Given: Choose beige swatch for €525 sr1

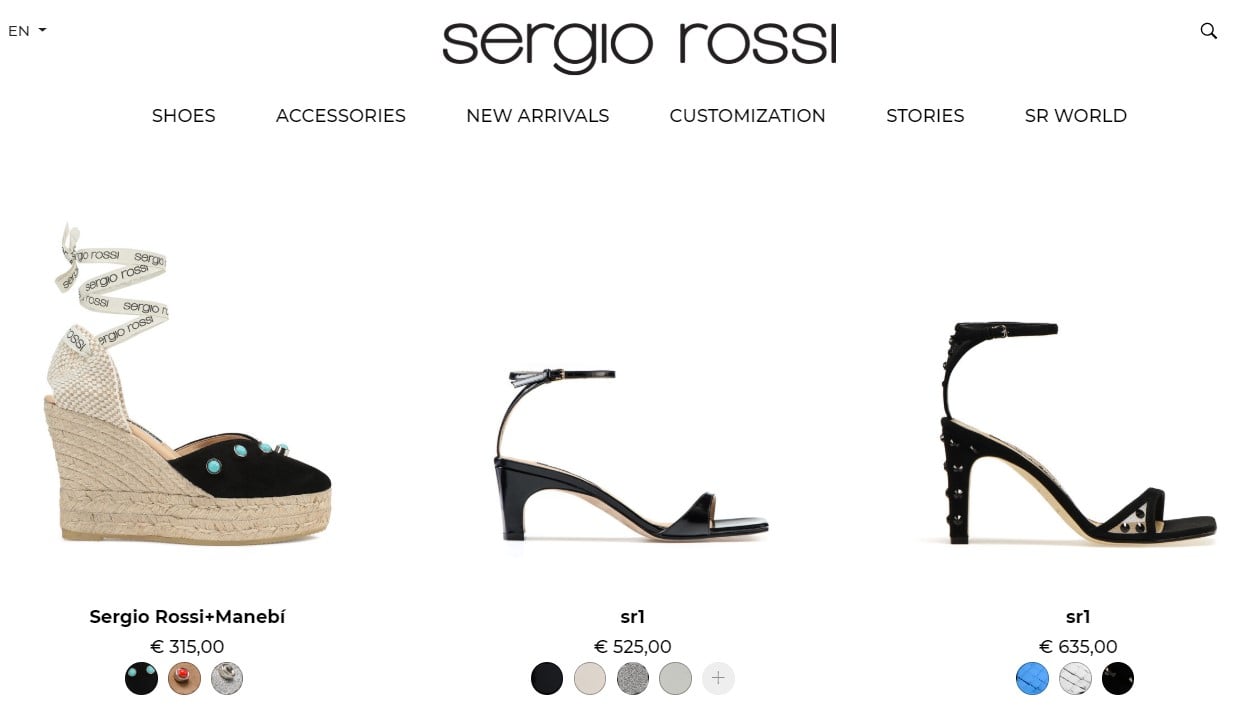Looking at the screenshot, I should (590, 678).
